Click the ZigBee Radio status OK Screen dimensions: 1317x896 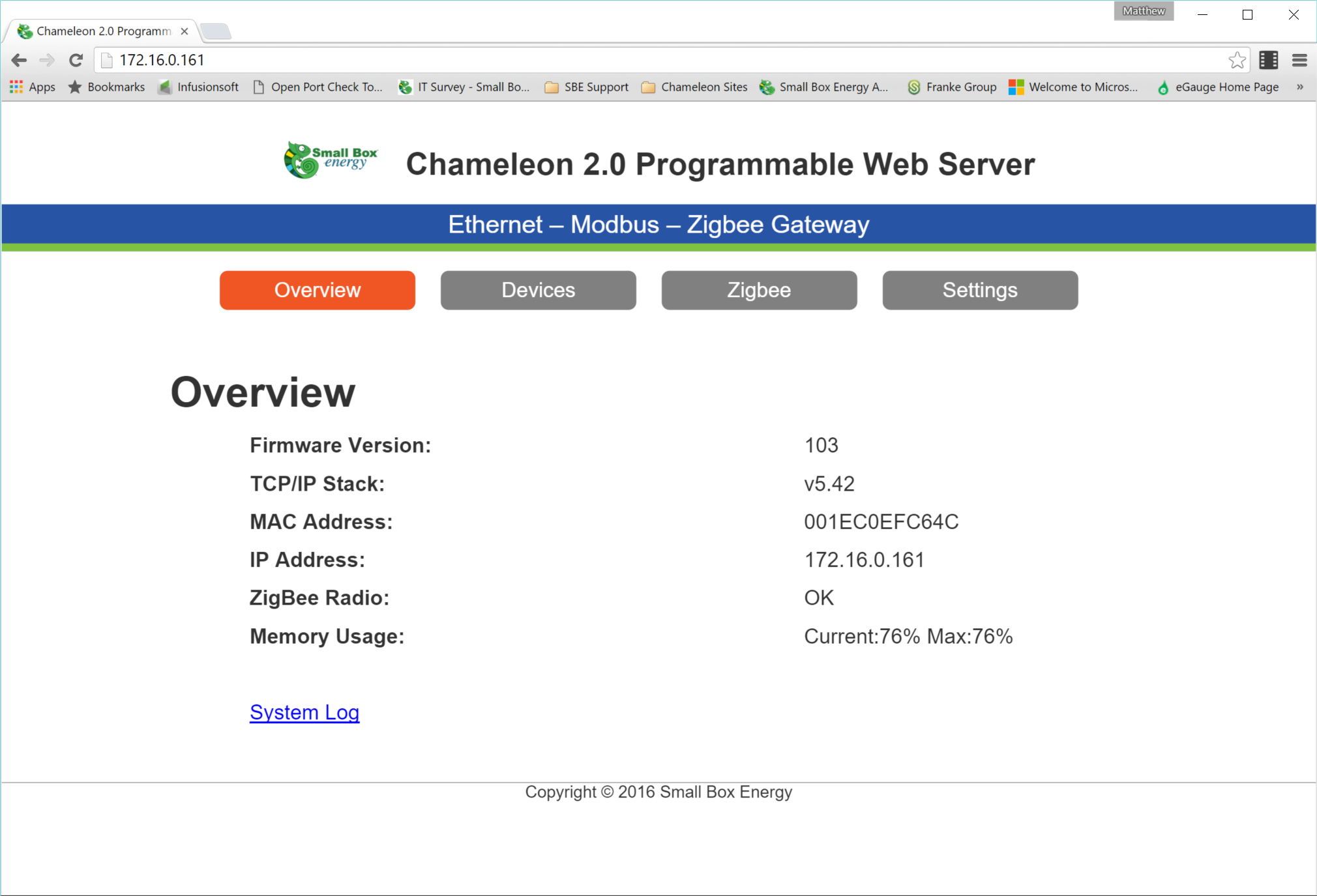[819, 598]
